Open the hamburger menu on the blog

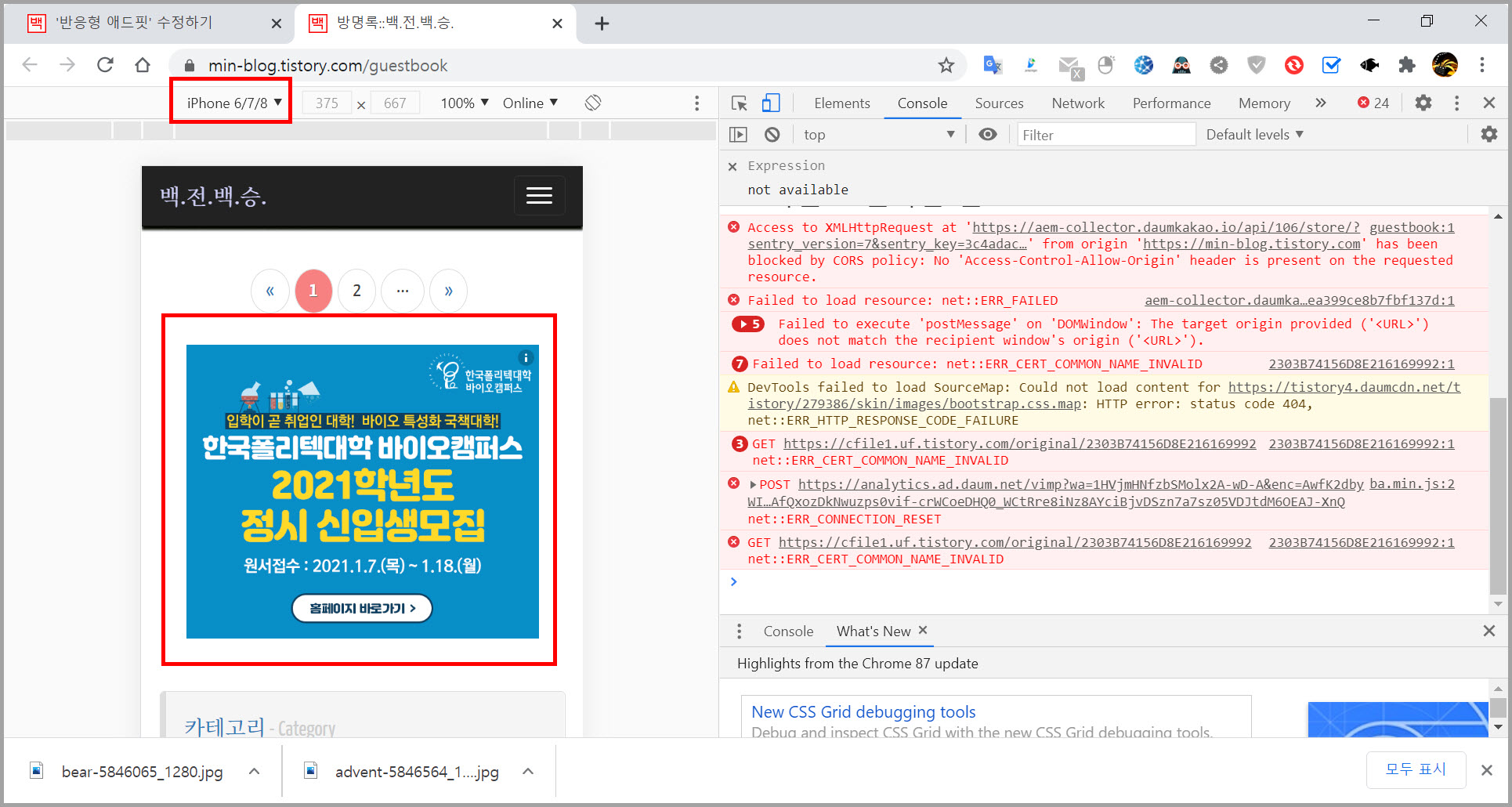[539, 196]
